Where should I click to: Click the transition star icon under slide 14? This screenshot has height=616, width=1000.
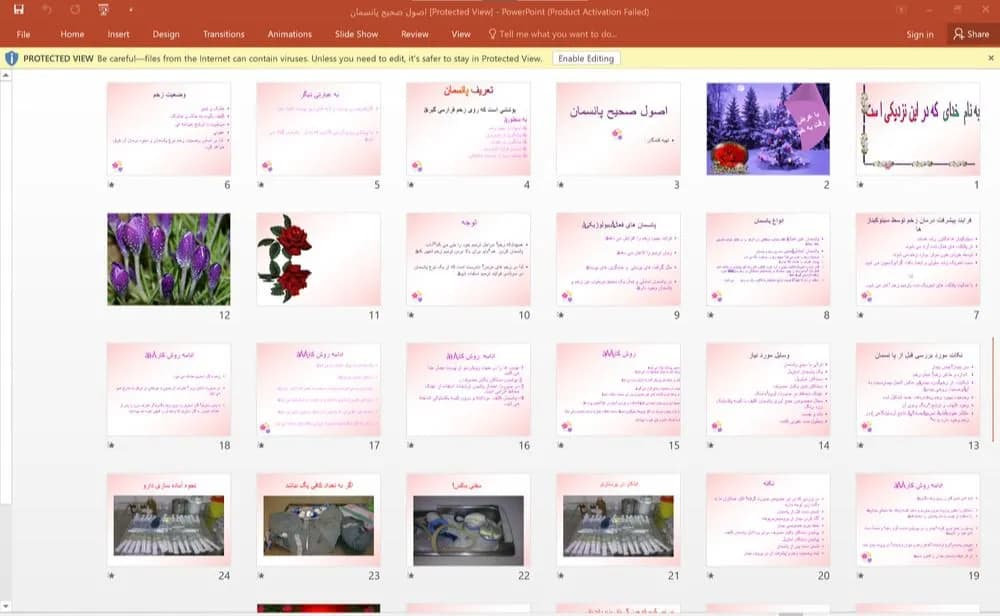[x=710, y=445]
